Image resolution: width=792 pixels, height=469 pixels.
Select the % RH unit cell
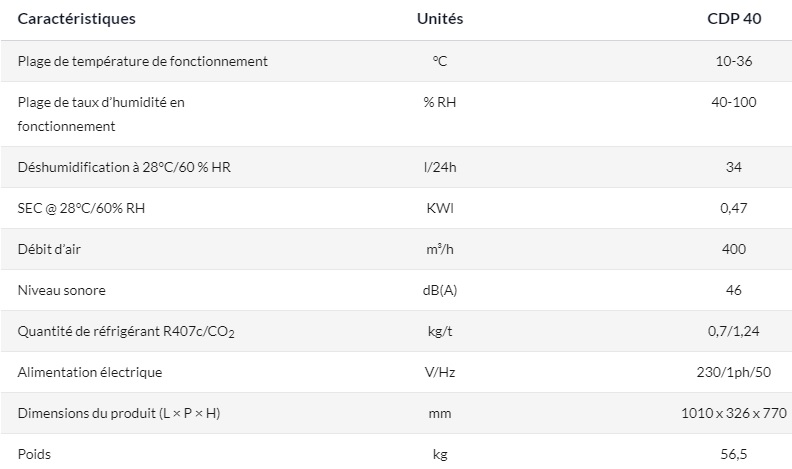439,102
